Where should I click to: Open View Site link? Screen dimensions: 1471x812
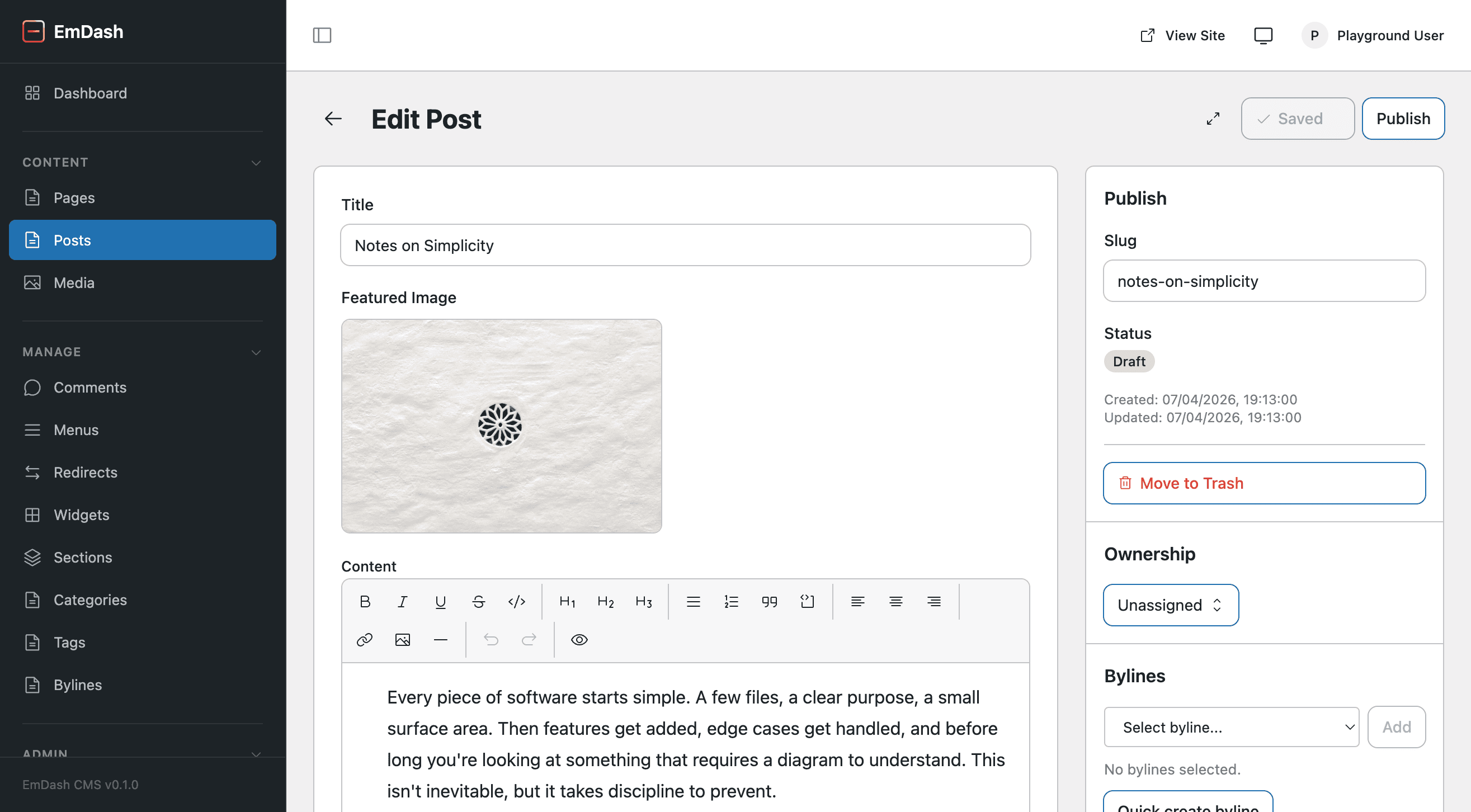pyautogui.click(x=1182, y=35)
